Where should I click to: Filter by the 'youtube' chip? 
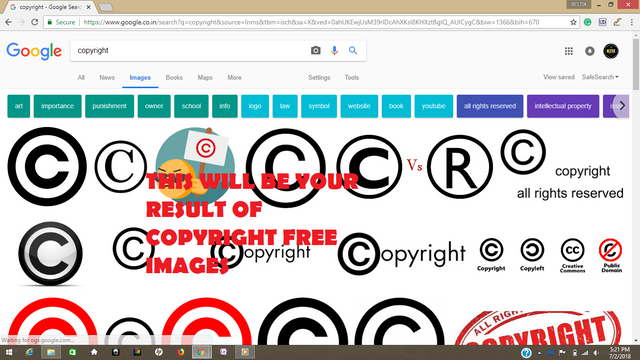433,106
